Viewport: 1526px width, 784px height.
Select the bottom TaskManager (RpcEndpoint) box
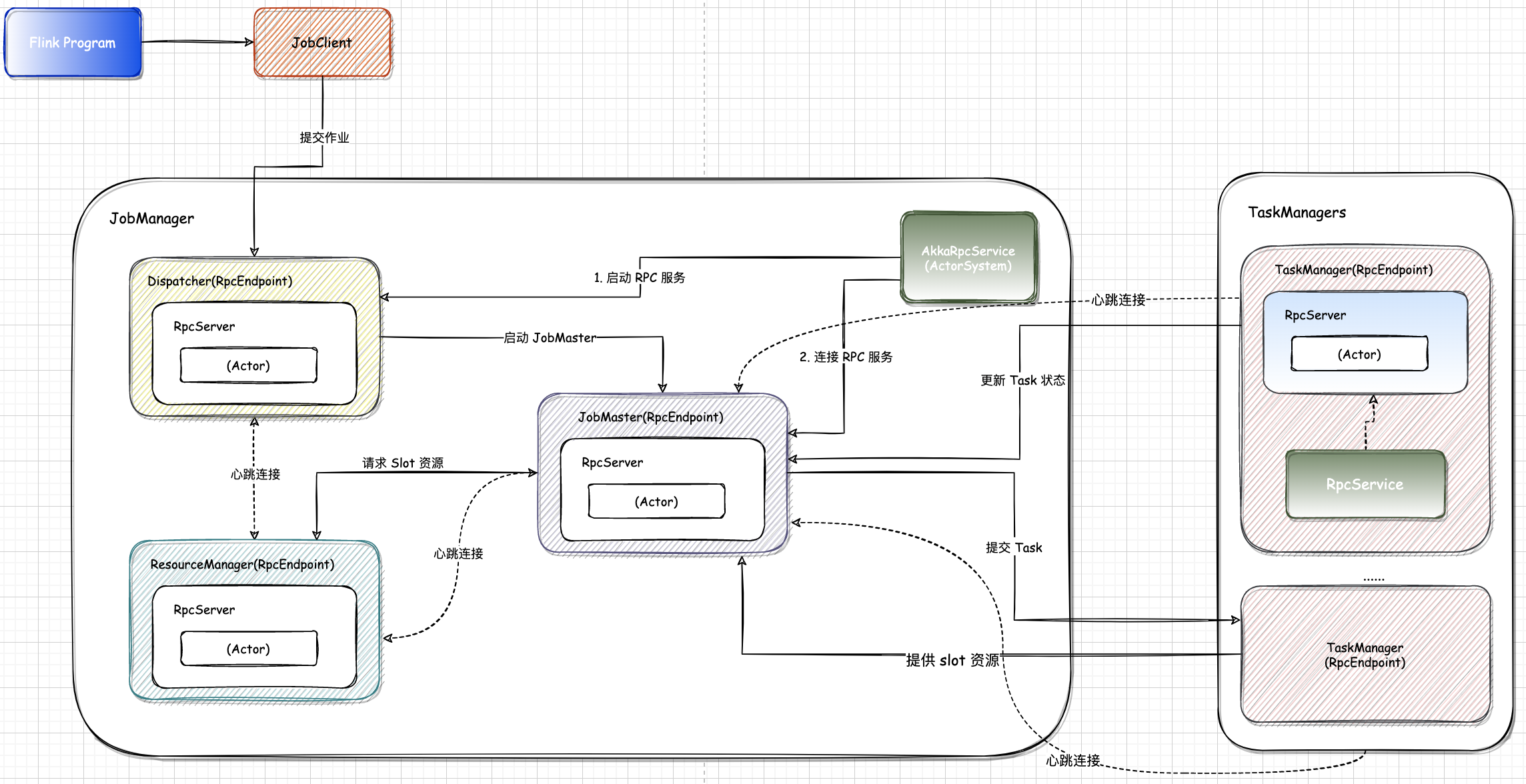(x=1366, y=655)
